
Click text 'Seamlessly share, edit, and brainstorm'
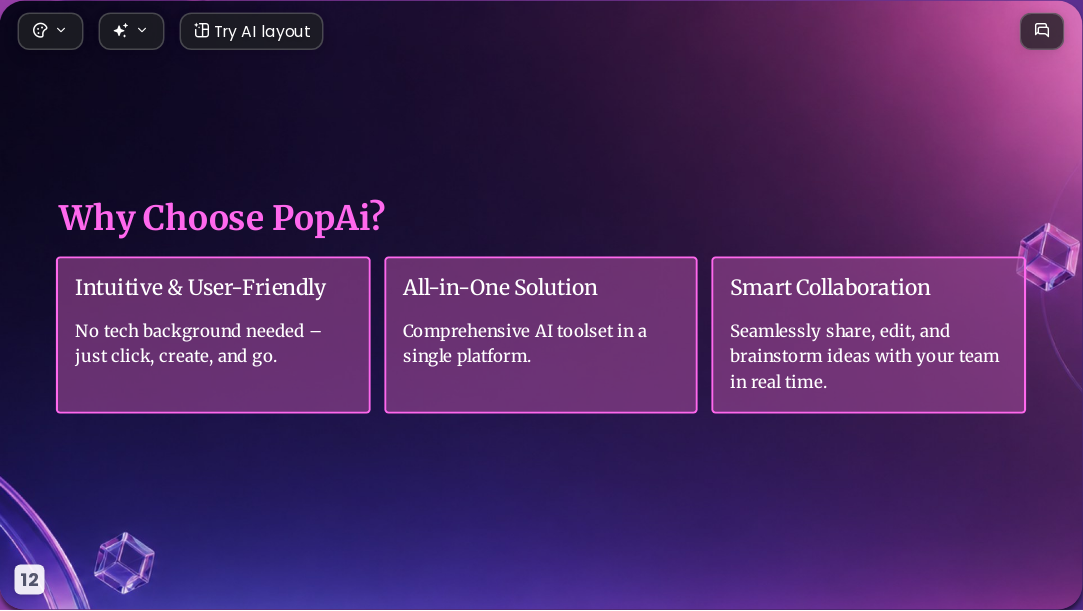coord(840,343)
